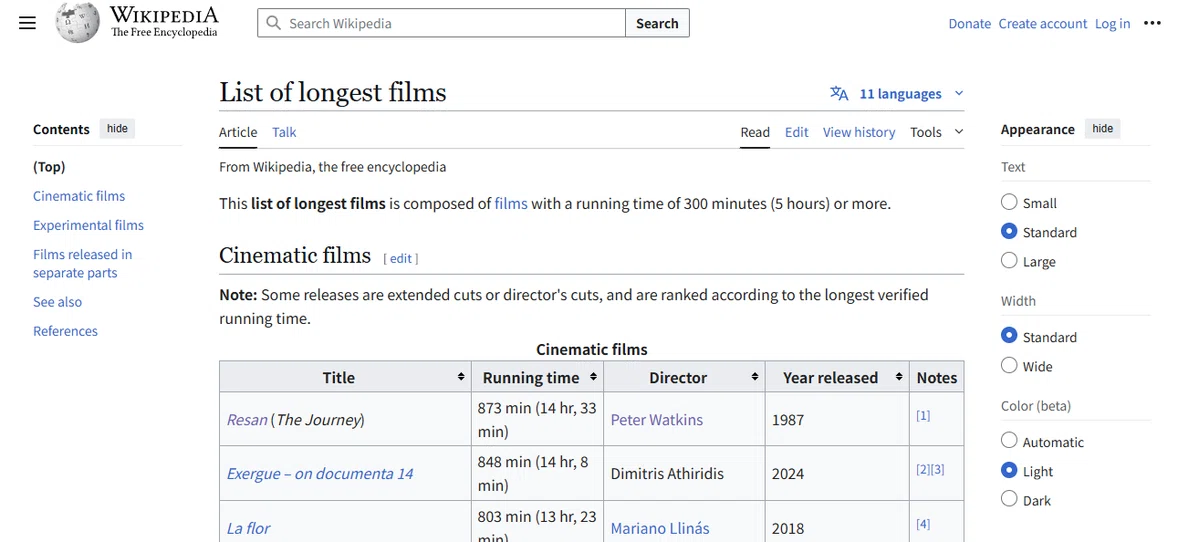
Task: Go to See also in contents
Action: tap(58, 302)
